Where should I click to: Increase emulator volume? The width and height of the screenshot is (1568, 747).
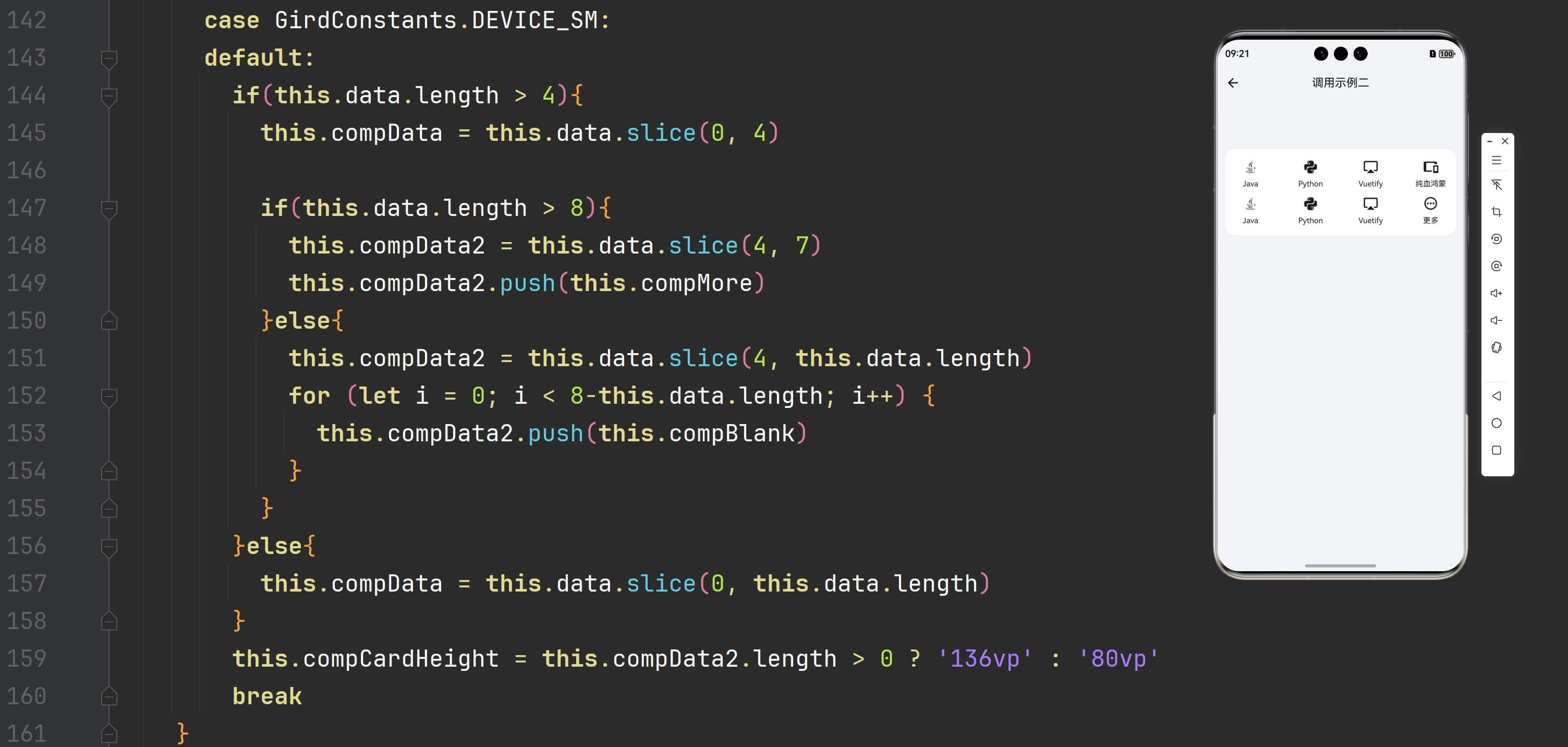1496,293
